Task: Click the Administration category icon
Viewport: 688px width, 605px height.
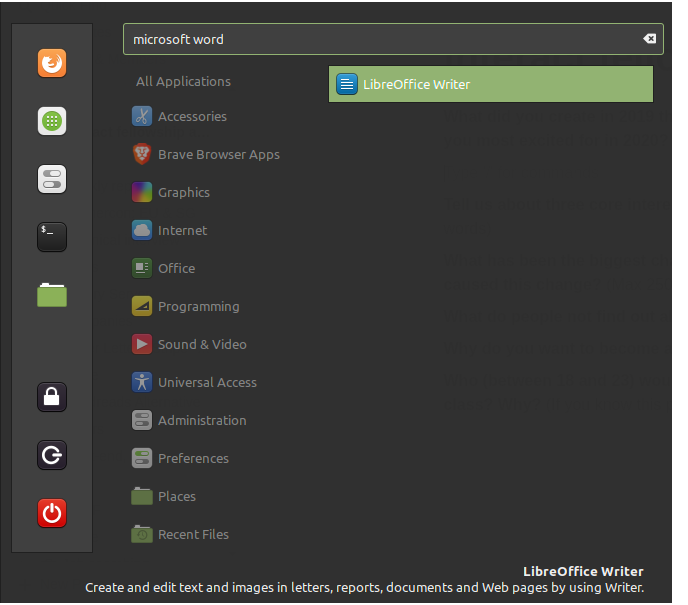Action: (x=142, y=420)
